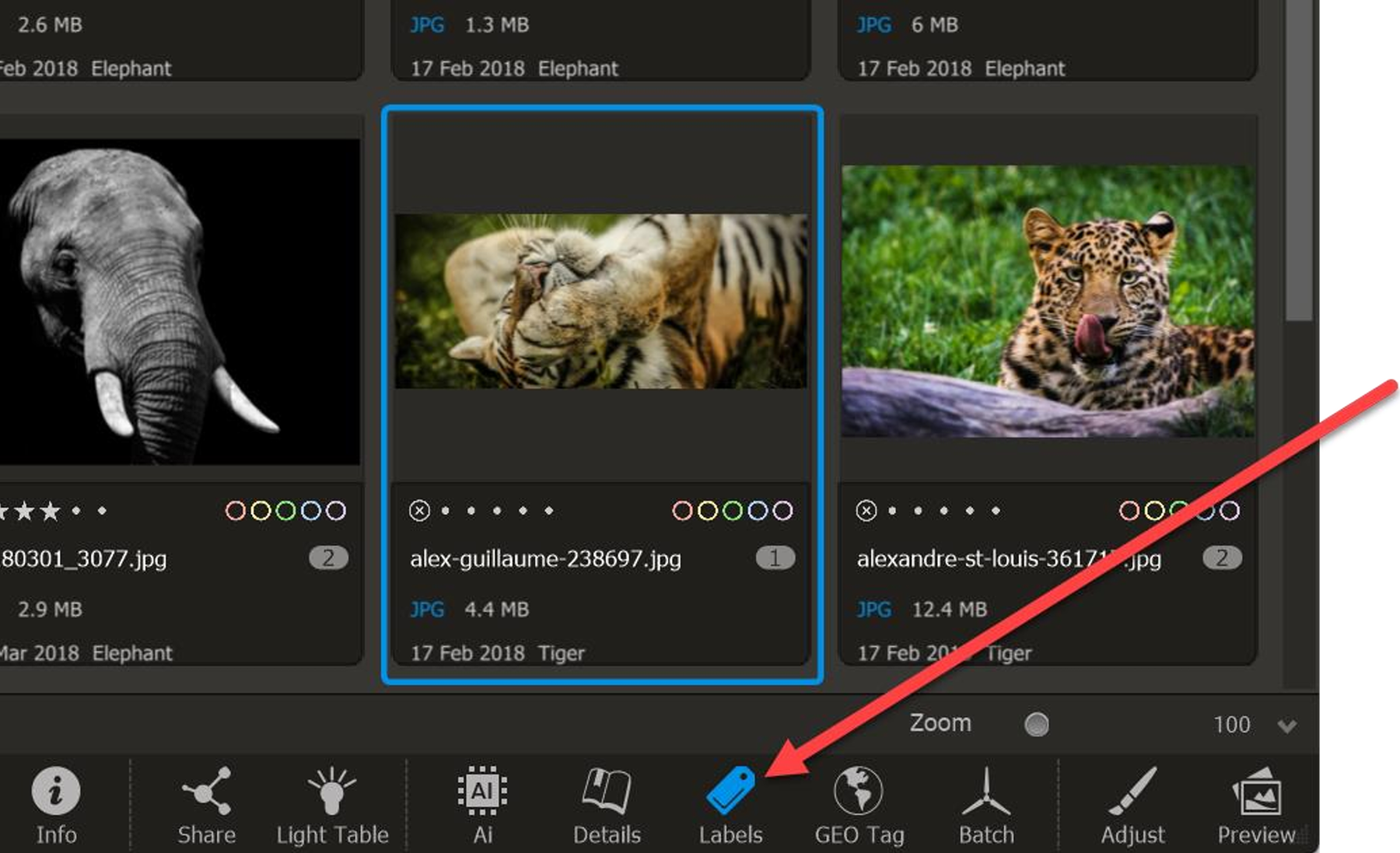The height and width of the screenshot is (853, 1400).
Task: Select the leopard thumbnail image
Action: (1048, 301)
